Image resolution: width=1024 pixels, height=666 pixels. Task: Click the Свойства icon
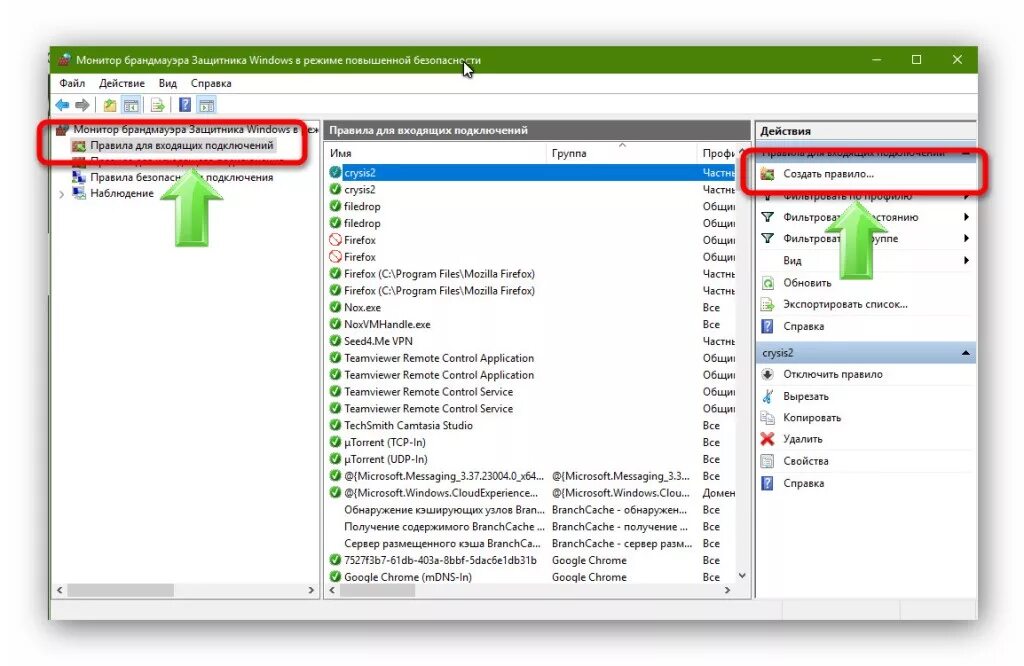coord(768,461)
